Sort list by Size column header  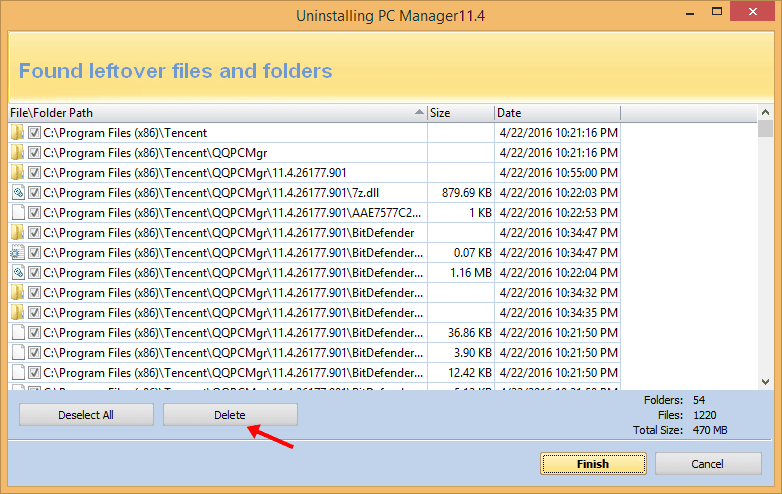(461, 113)
